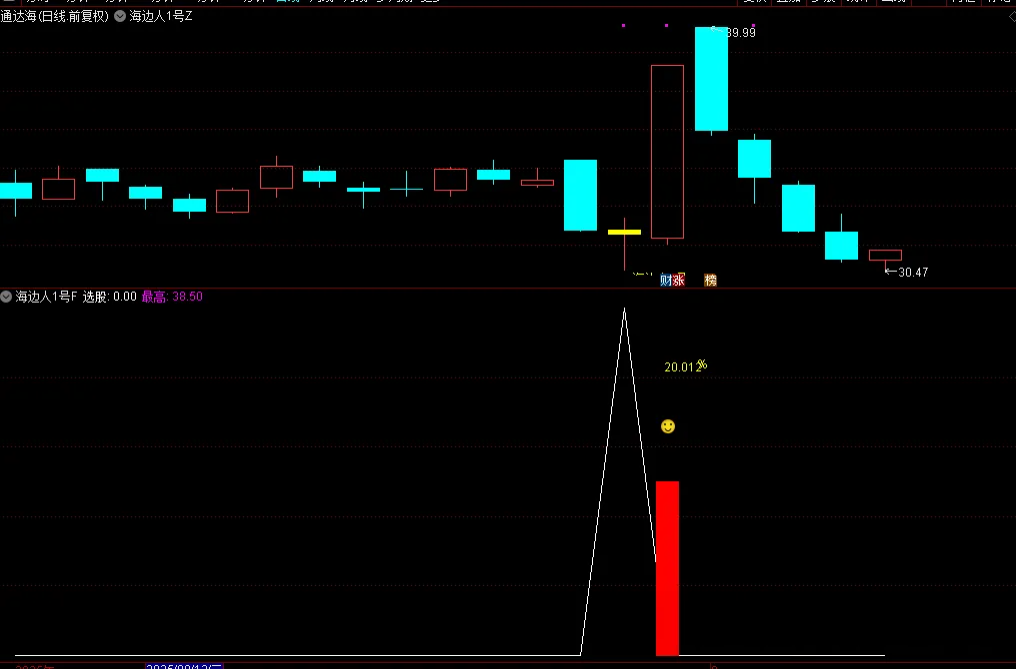This screenshot has height=669, width=1016.
Task: Click the tallest cyan candle near 39.99
Action: click(x=711, y=79)
